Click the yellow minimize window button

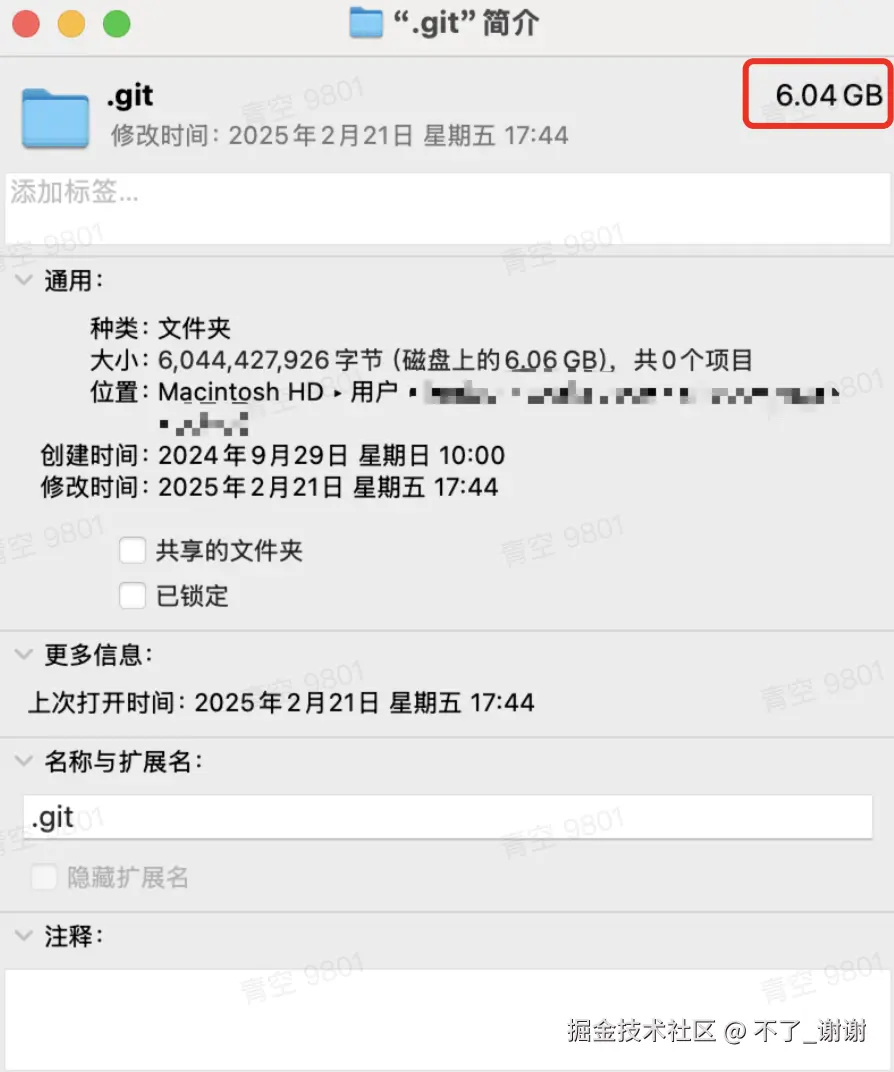[x=71, y=25]
